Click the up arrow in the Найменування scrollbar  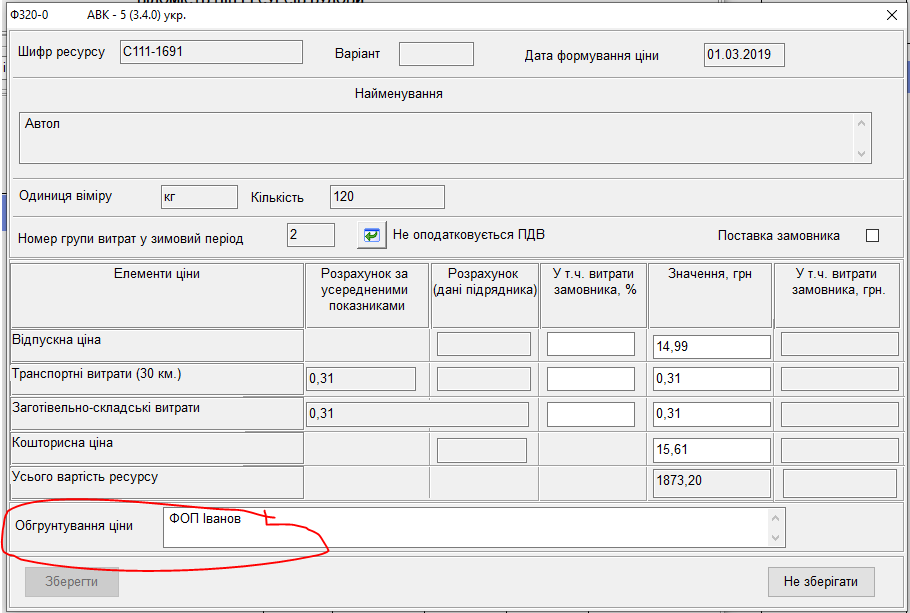pyautogui.click(x=861, y=123)
